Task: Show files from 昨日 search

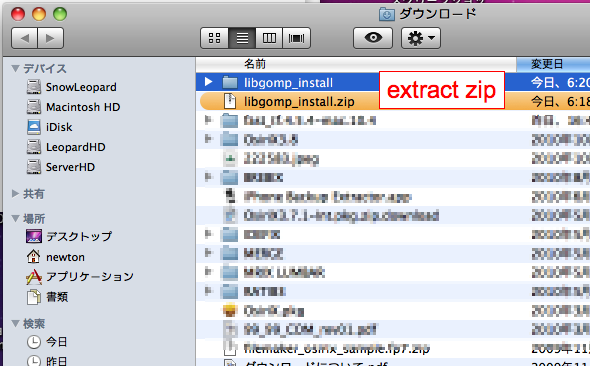Action: click(x=47, y=361)
